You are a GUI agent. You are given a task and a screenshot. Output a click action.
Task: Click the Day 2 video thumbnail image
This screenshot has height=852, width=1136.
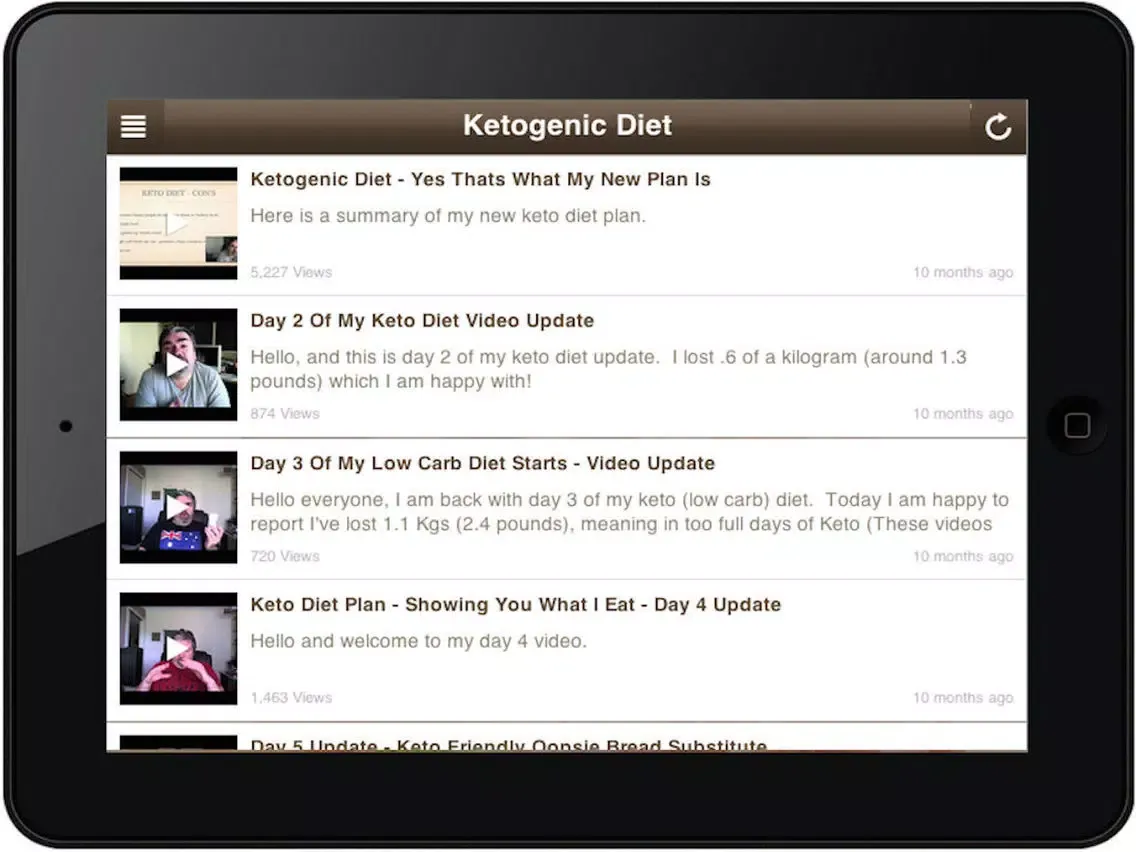tap(177, 365)
